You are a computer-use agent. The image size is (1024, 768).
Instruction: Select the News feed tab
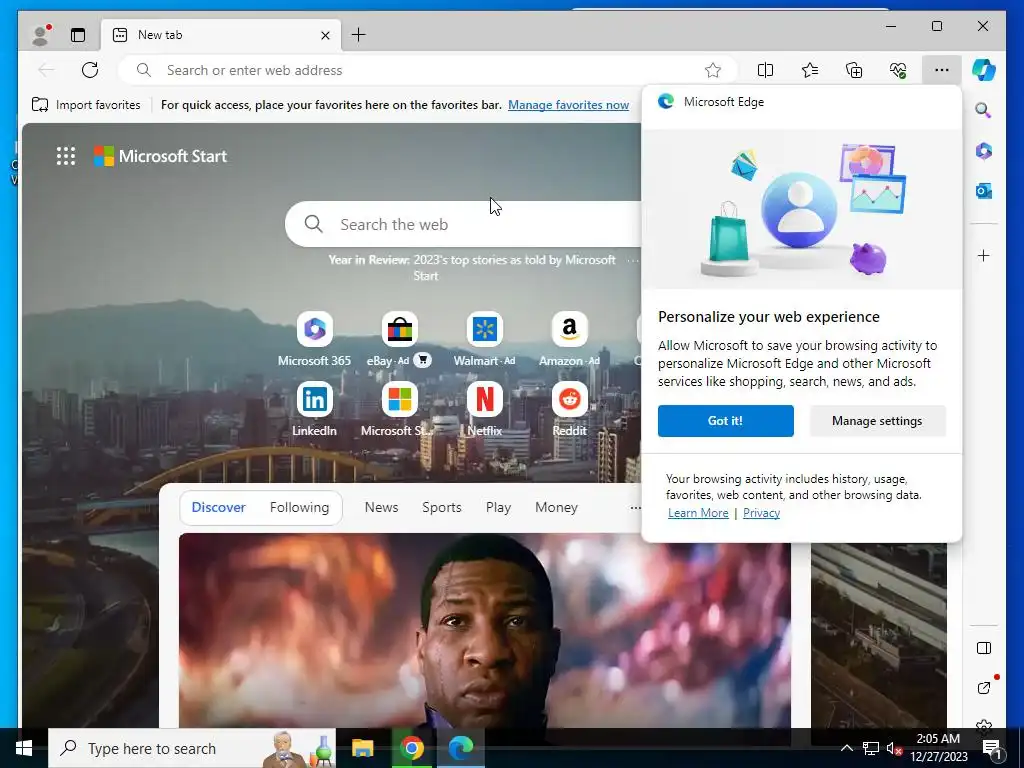381,507
